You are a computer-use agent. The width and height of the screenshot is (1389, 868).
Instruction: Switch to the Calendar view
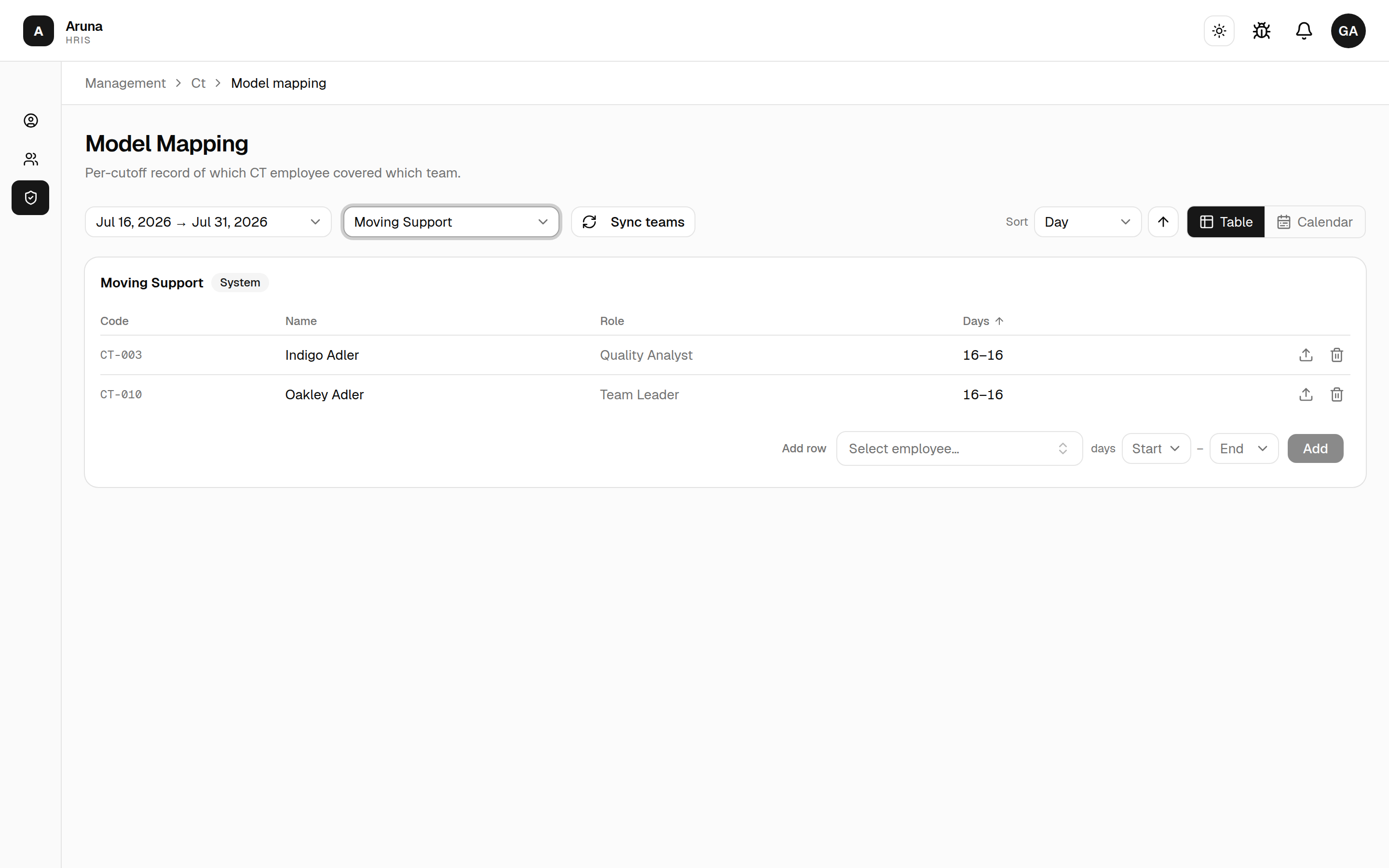(x=1315, y=222)
